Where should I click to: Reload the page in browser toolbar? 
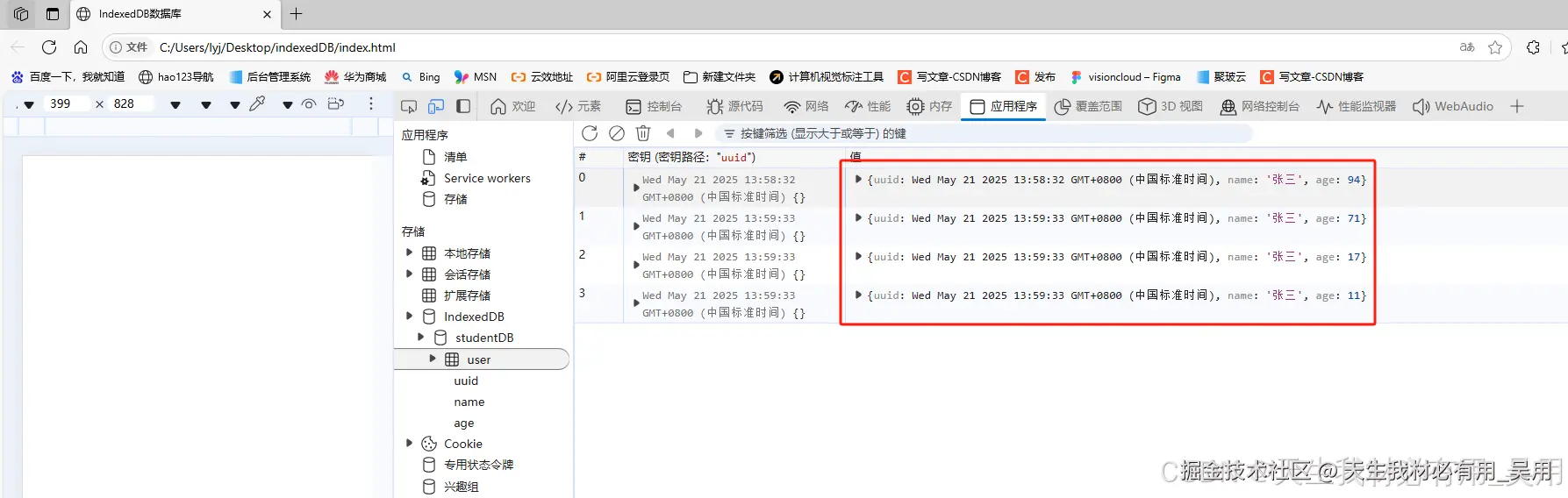click(49, 47)
